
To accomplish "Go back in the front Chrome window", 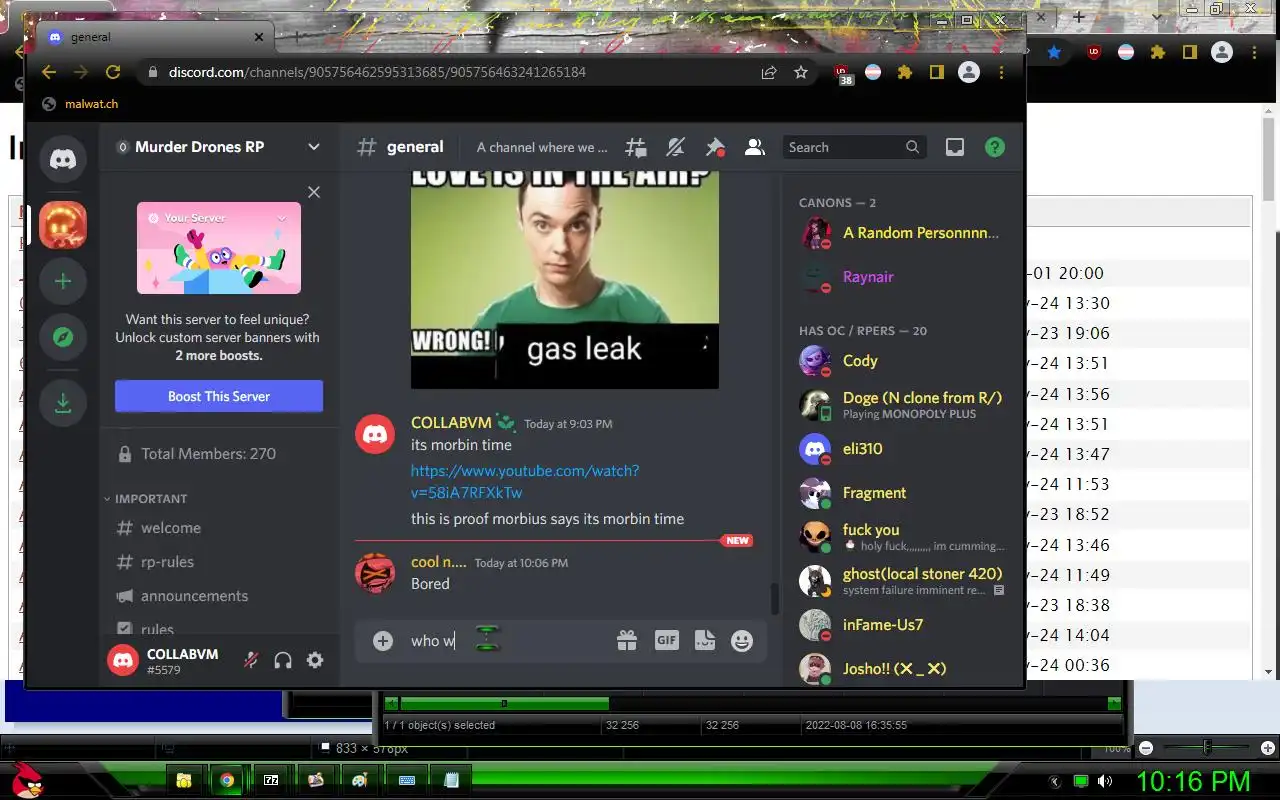I will [49, 72].
